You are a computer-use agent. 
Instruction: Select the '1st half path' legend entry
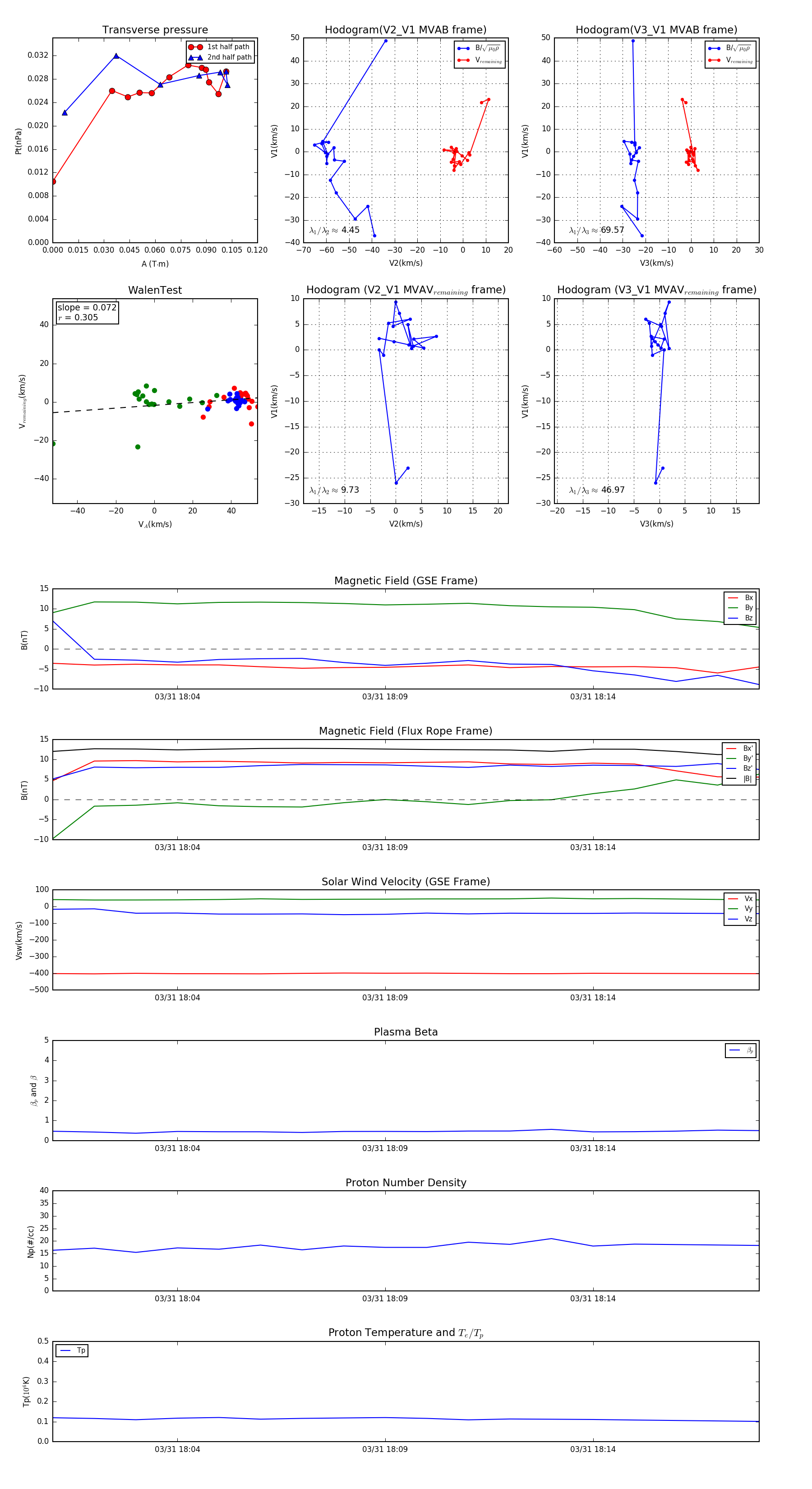[220, 47]
